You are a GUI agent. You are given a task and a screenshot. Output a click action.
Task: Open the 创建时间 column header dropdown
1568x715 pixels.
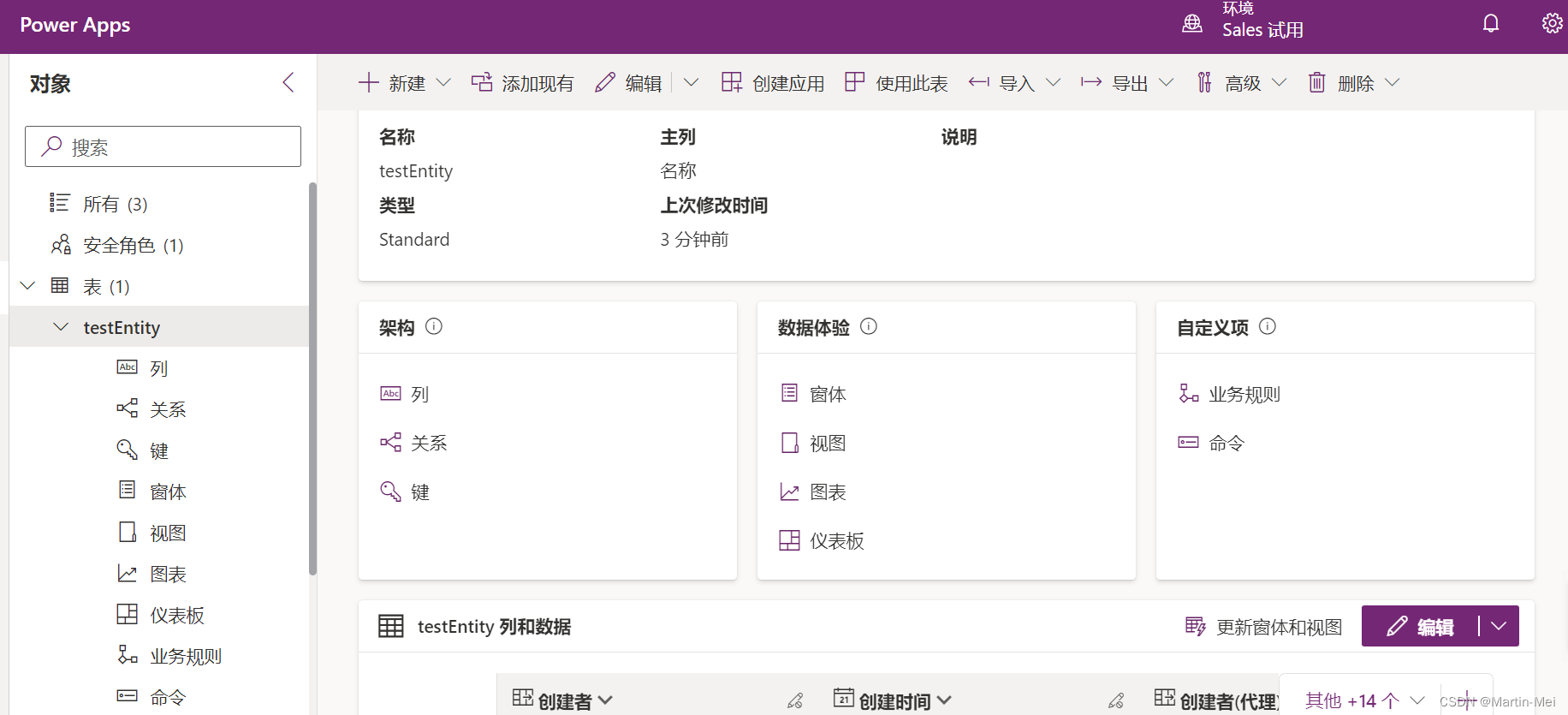click(x=944, y=700)
